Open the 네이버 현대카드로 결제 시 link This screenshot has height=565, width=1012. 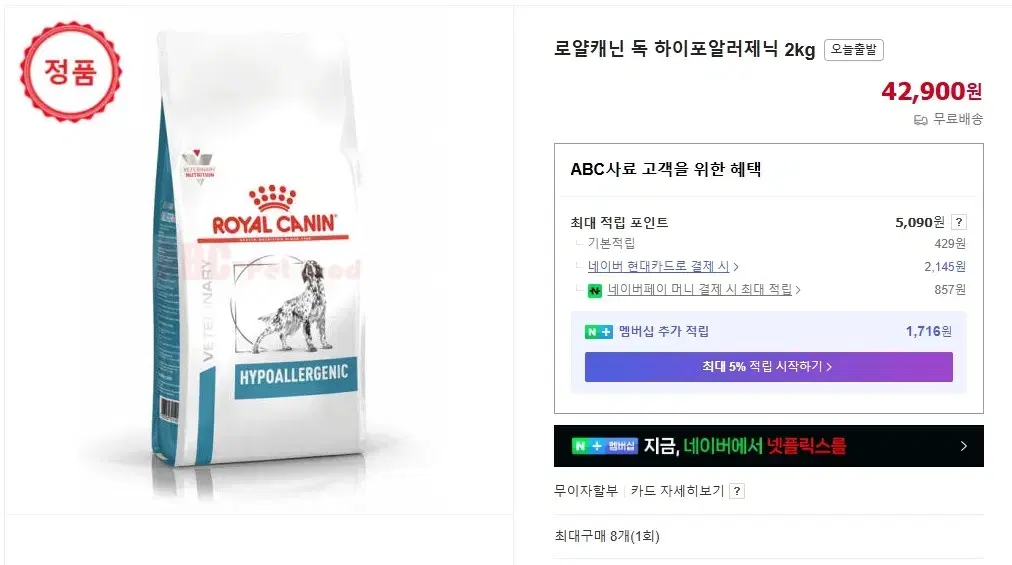point(658,266)
